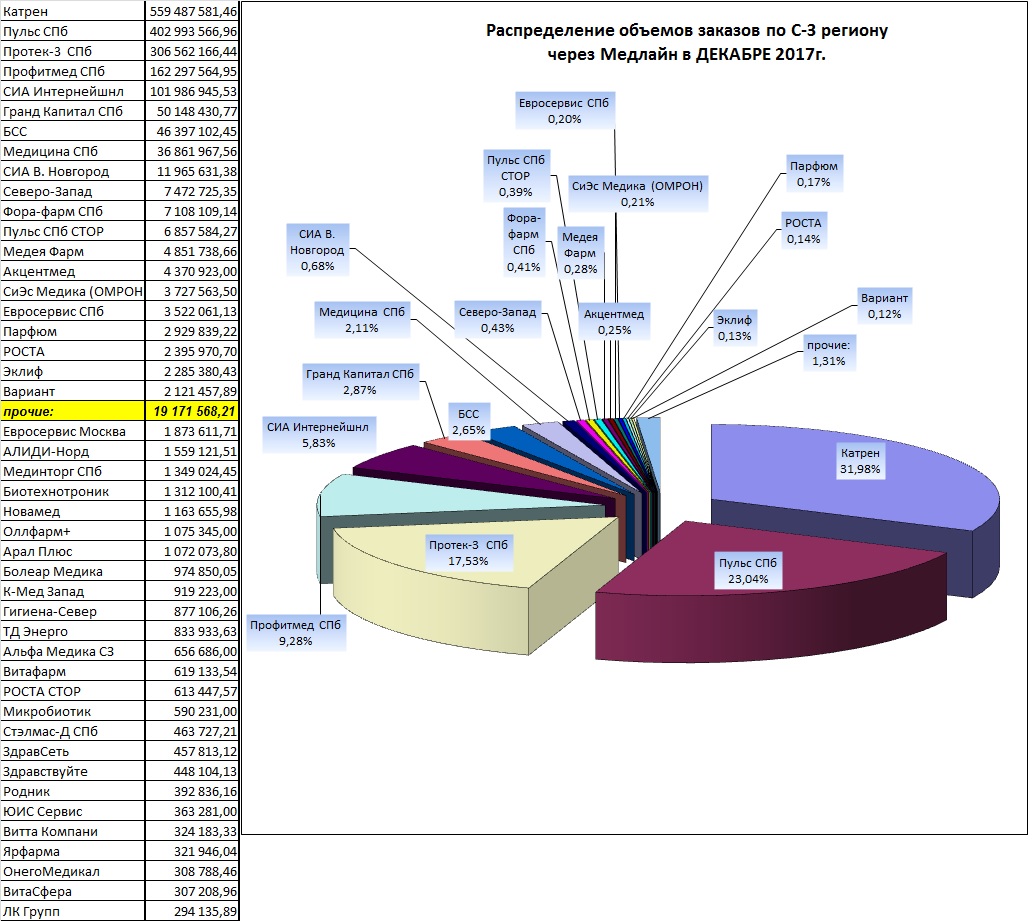1035x921 pixels.
Task: Click the 'СИА В. Новгород 0,68%' chart label
Action: [x=317, y=250]
